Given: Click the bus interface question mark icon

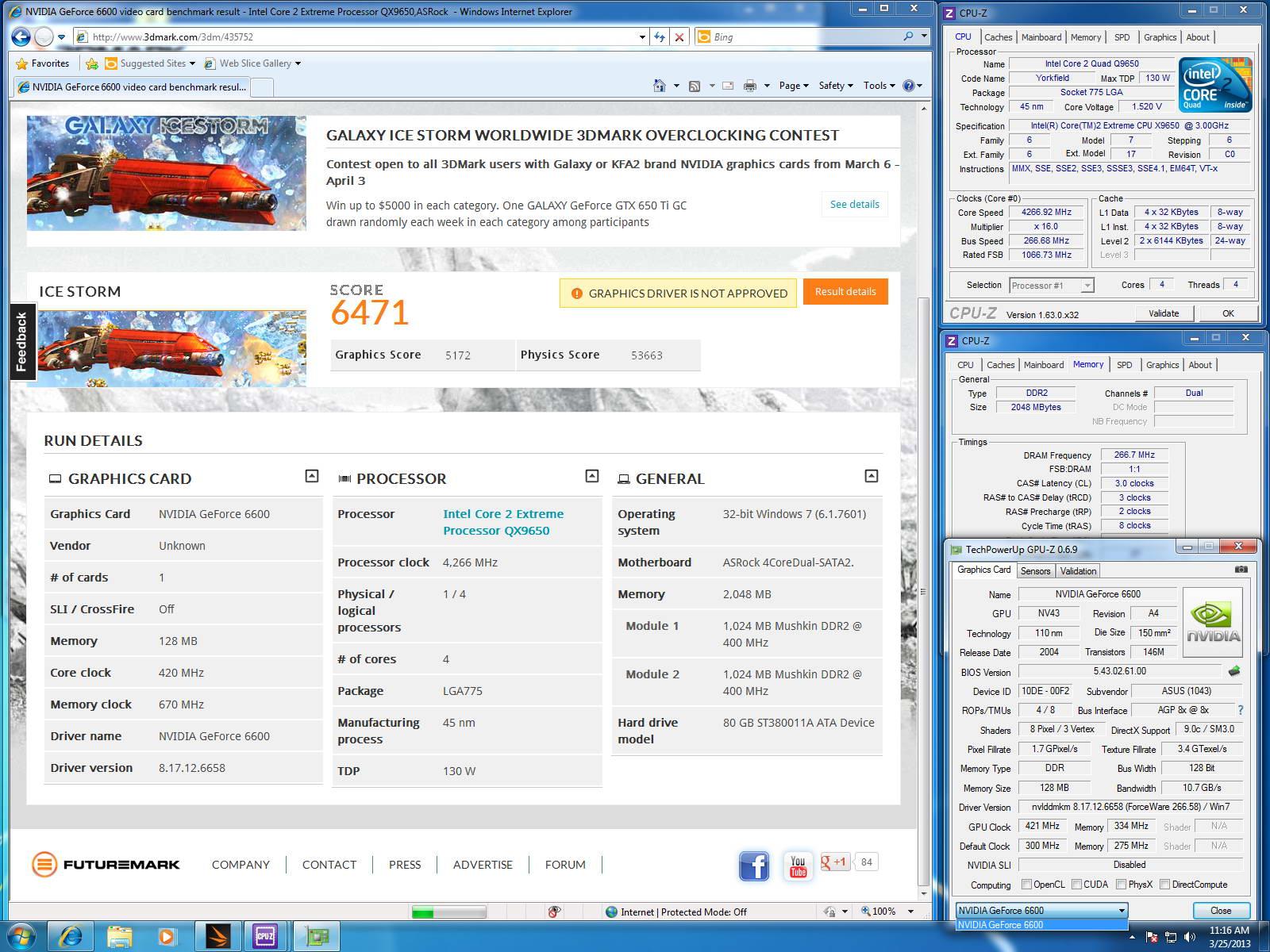Looking at the screenshot, I should tap(1241, 710).
